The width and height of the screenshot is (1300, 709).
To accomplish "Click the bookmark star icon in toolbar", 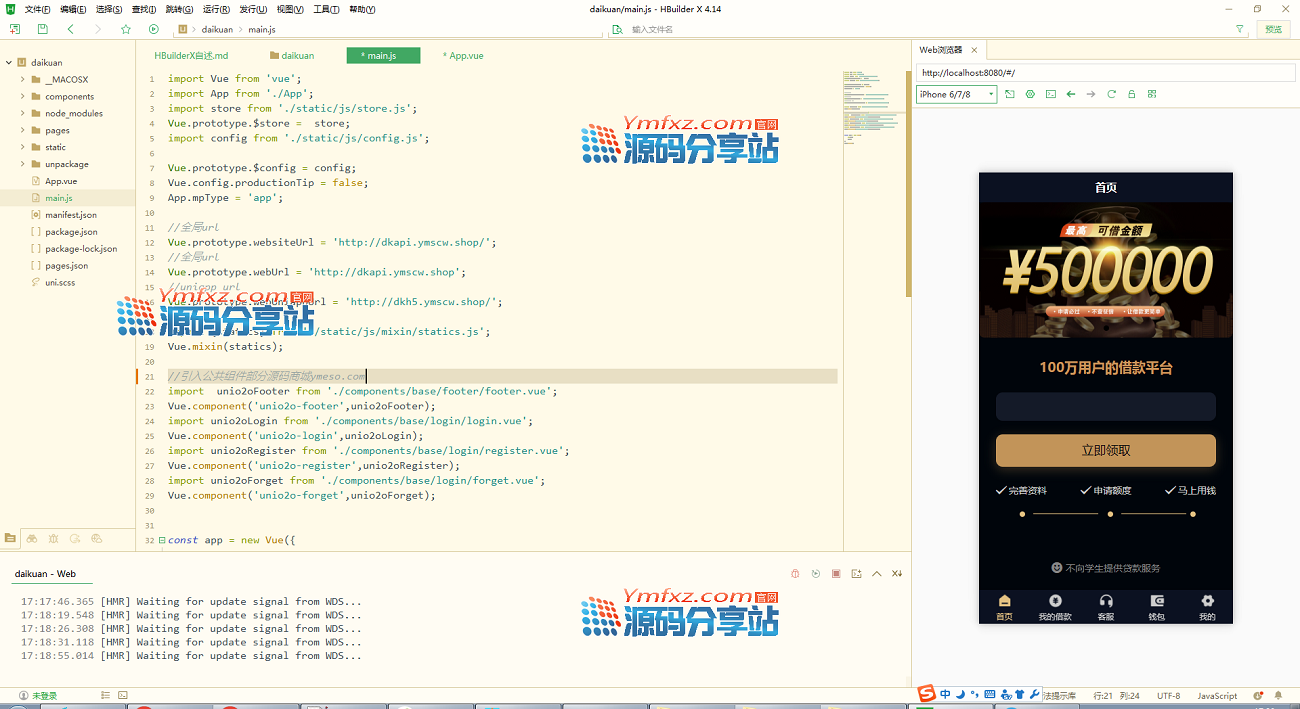I will coord(126,29).
